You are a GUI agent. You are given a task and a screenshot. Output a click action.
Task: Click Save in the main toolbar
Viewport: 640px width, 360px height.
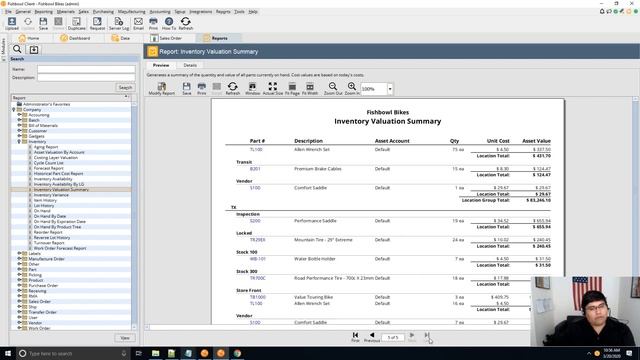(43, 23)
